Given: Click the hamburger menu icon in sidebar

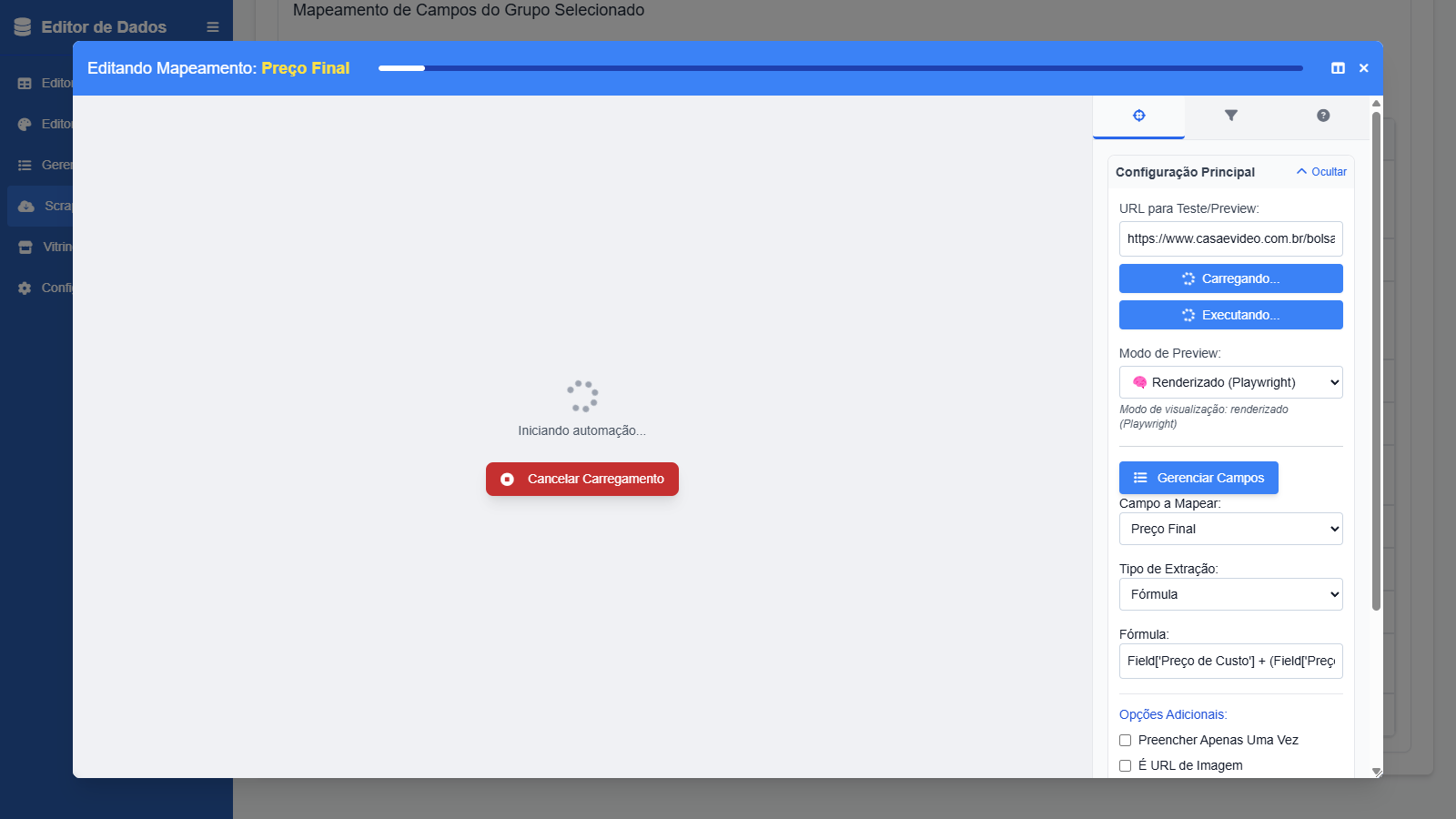Looking at the screenshot, I should pos(213,27).
